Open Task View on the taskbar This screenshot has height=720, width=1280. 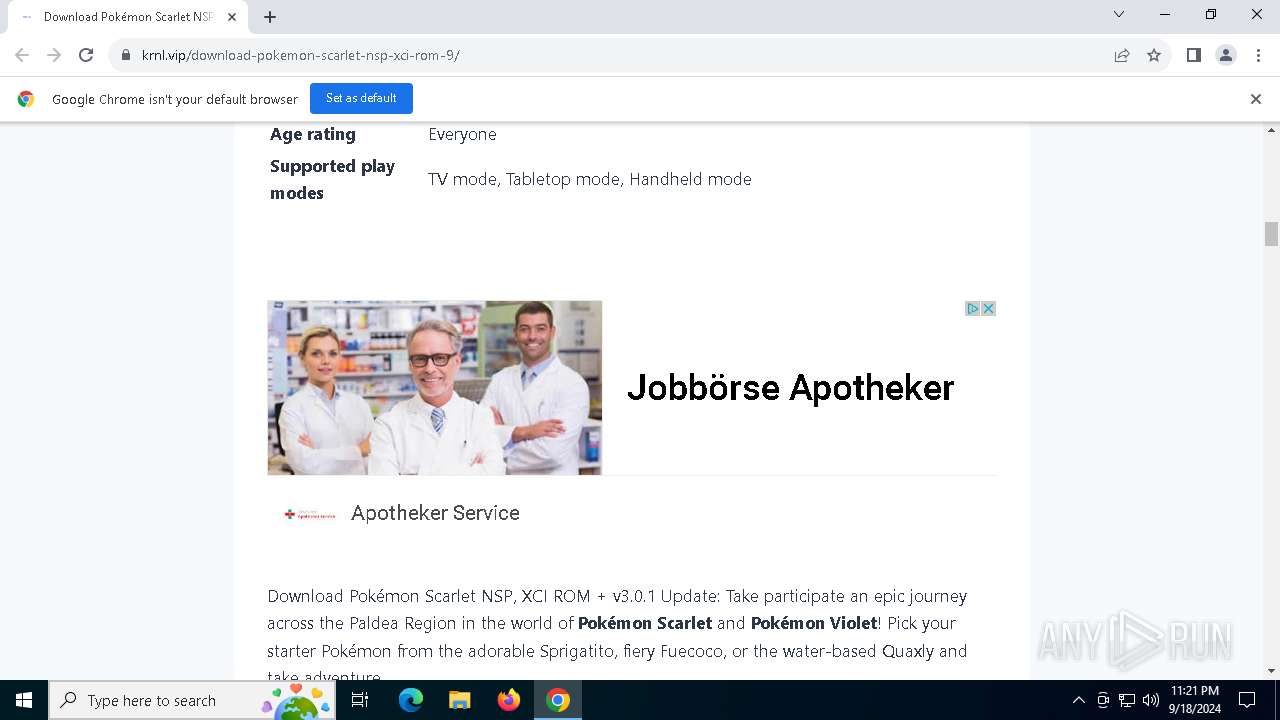click(360, 700)
